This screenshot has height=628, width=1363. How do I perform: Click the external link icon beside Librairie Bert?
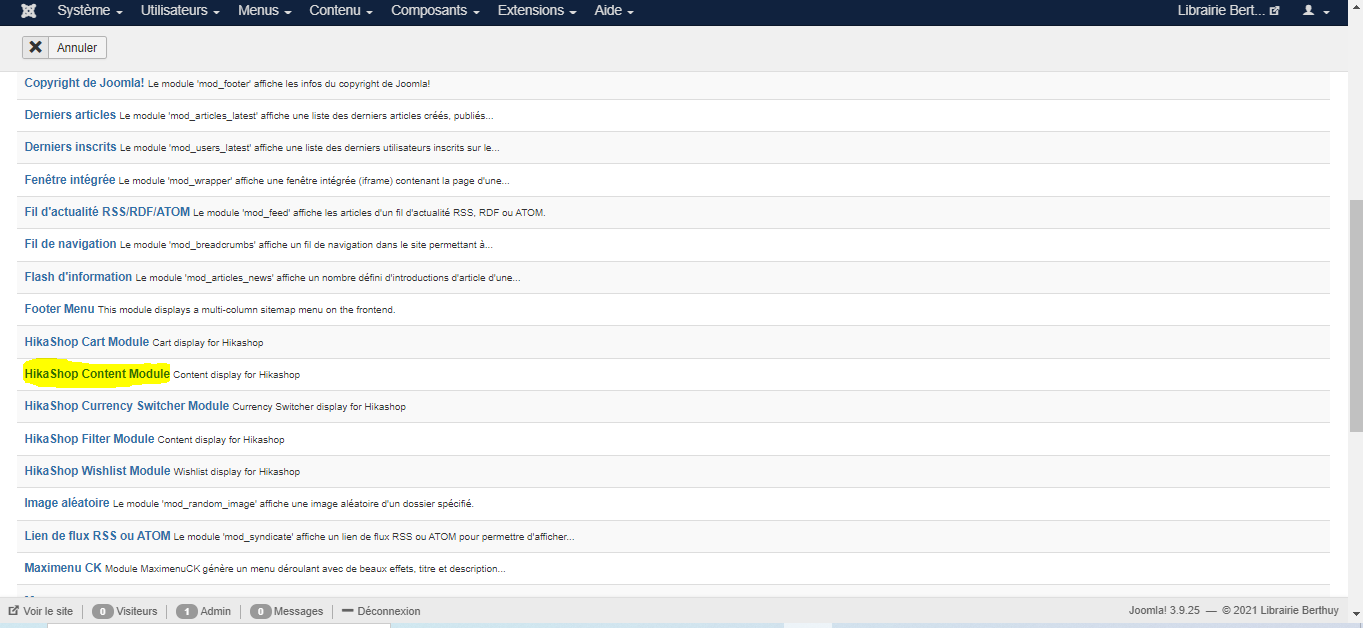click(x=1274, y=11)
